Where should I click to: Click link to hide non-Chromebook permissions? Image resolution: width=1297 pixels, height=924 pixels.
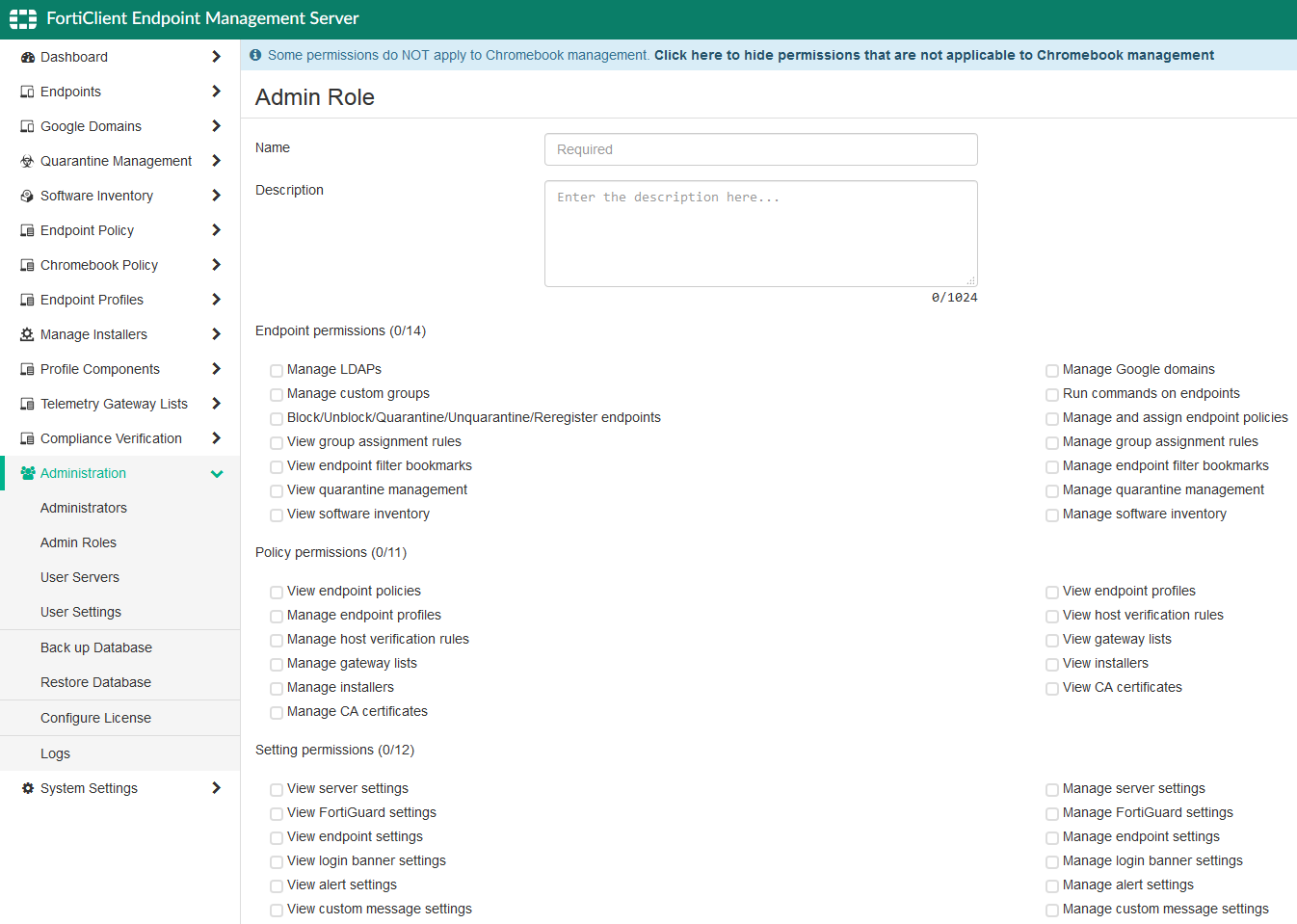tap(934, 55)
